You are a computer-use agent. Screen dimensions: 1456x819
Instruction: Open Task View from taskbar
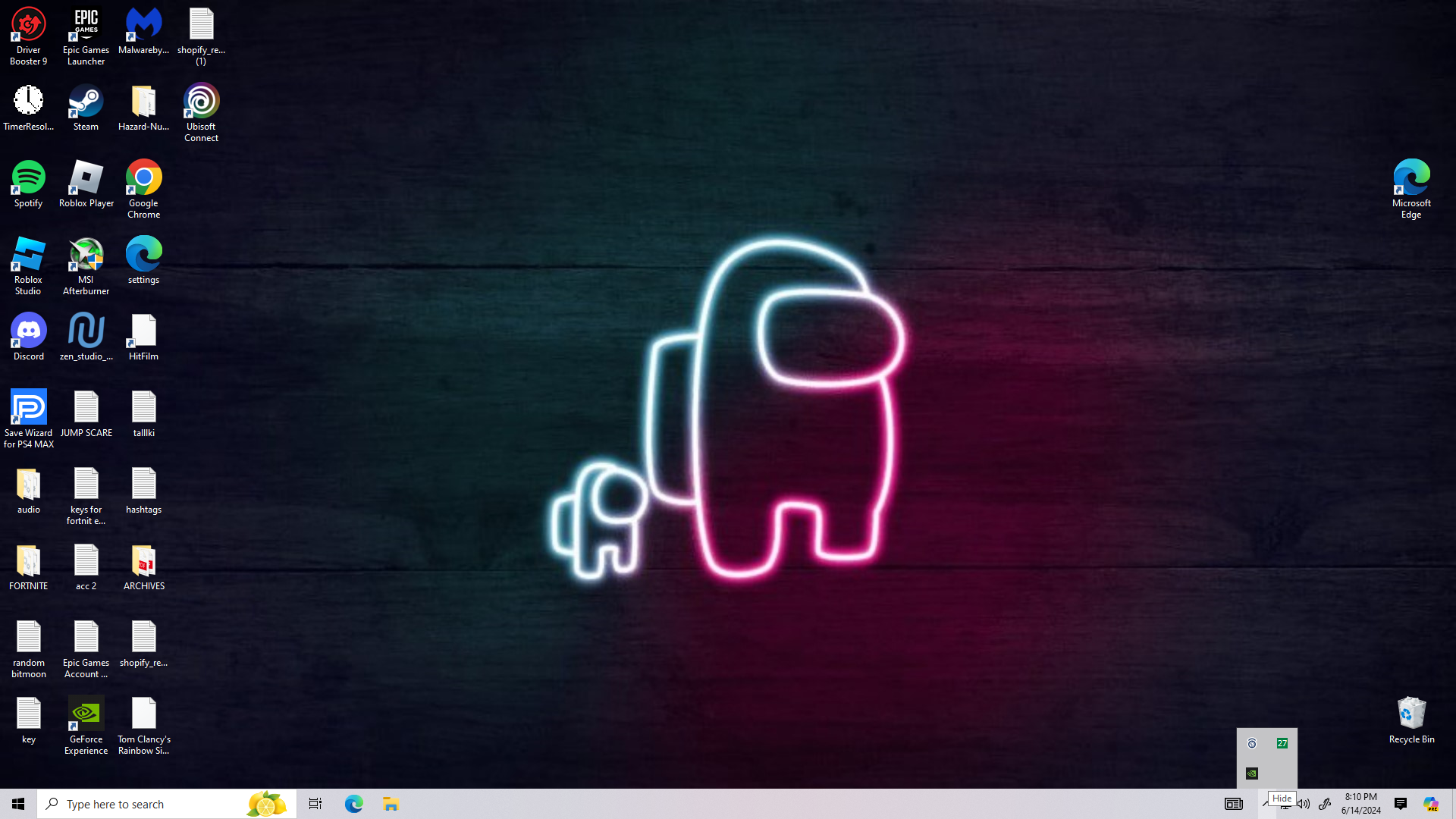click(315, 804)
